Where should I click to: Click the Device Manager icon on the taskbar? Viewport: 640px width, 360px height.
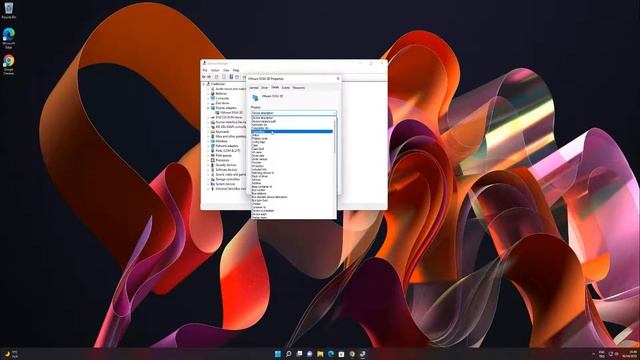(x=362, y=353)
